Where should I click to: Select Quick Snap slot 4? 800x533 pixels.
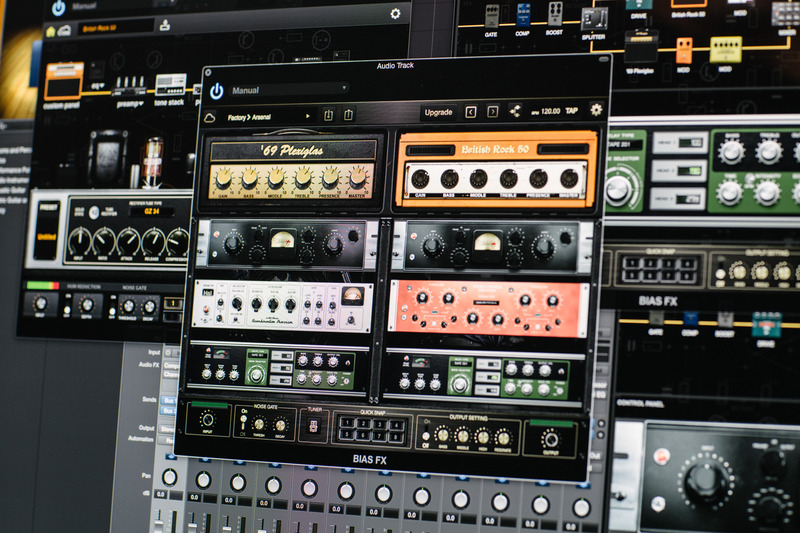[396, 425]
